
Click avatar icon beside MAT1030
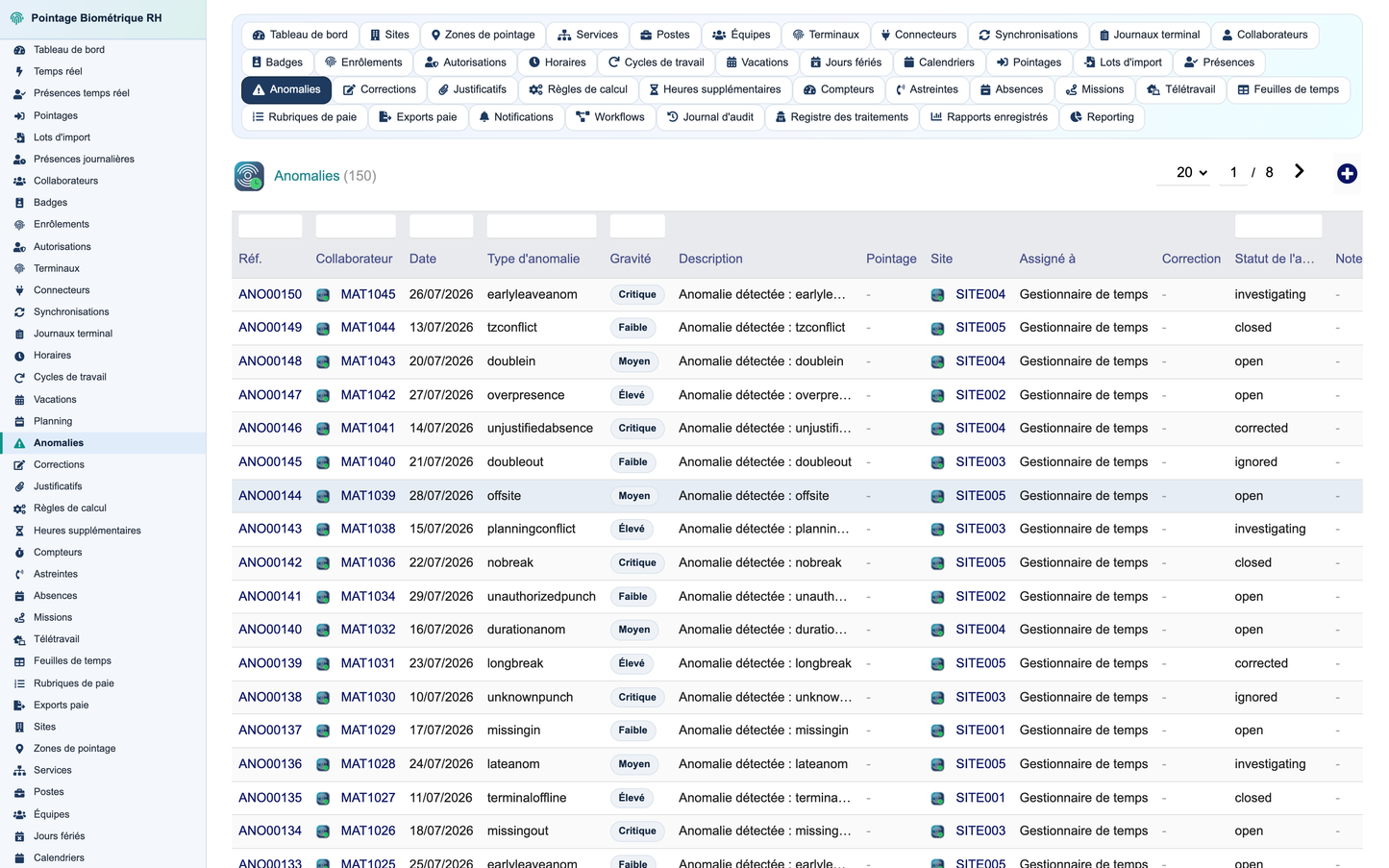pos(323,697)
